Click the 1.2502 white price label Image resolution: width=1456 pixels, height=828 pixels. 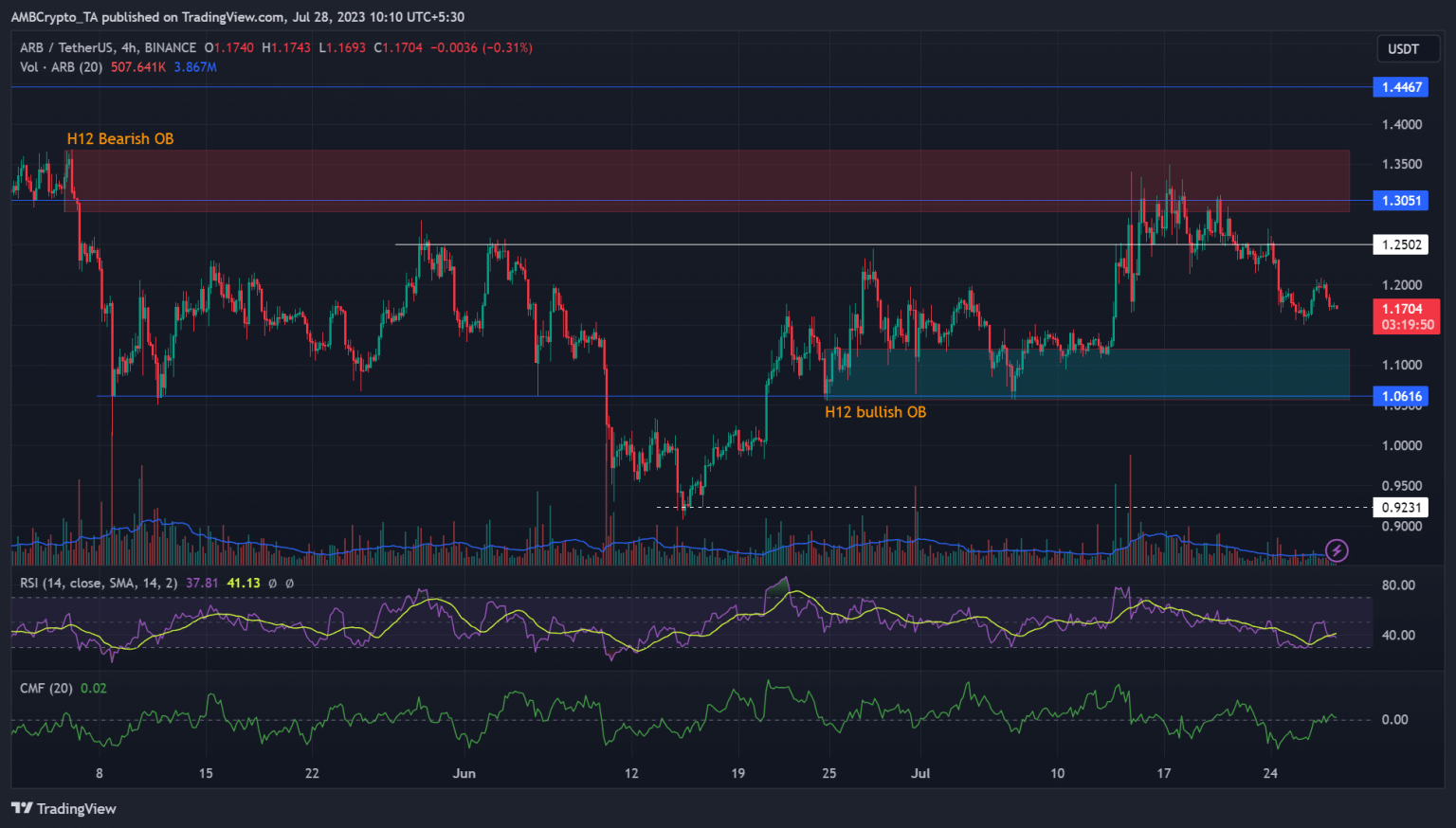[x=1401, y=245]
